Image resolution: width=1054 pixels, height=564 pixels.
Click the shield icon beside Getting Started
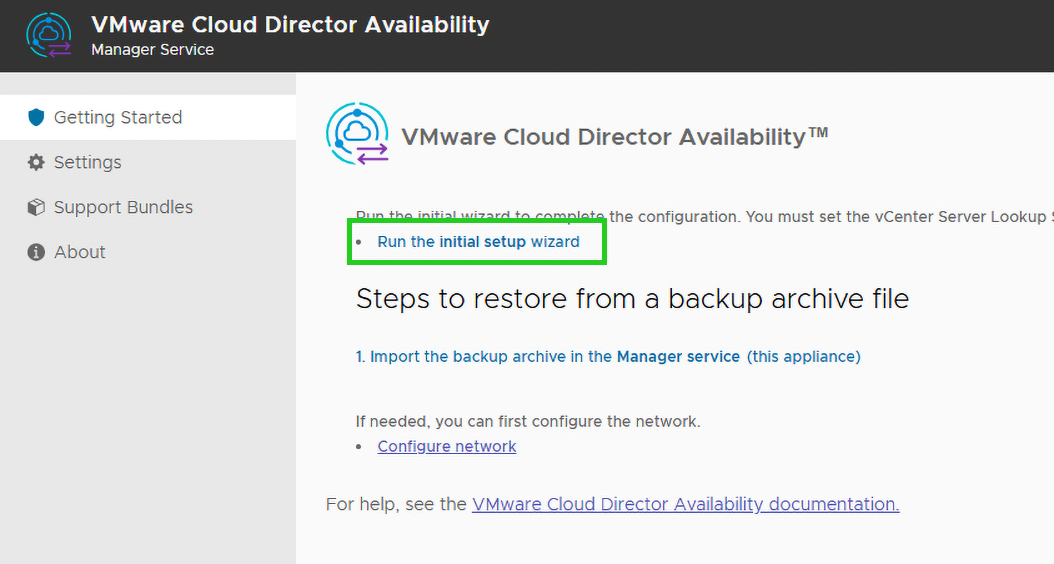tap(37, 117)
